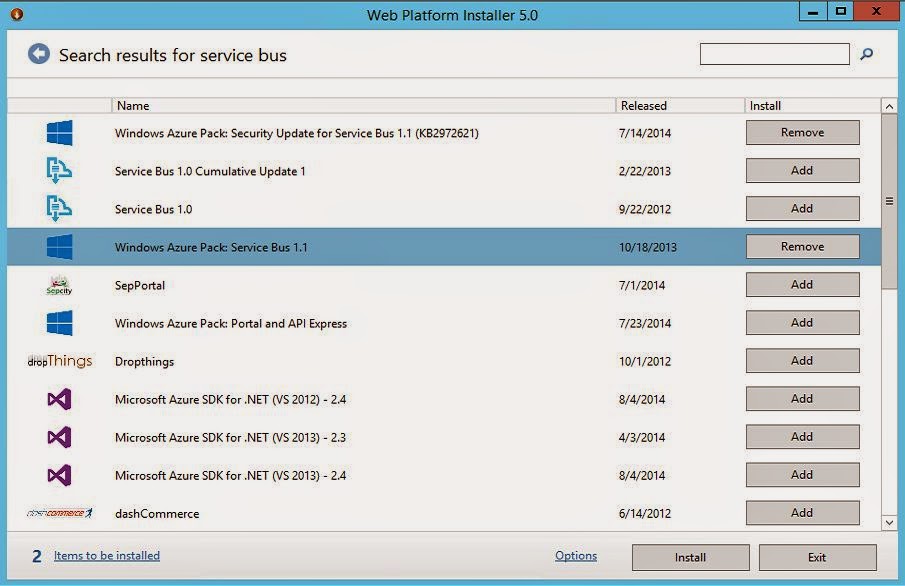Sort by the Released column header
The height and width of the screenshot is (586, 905).
(x=680, y=106)
